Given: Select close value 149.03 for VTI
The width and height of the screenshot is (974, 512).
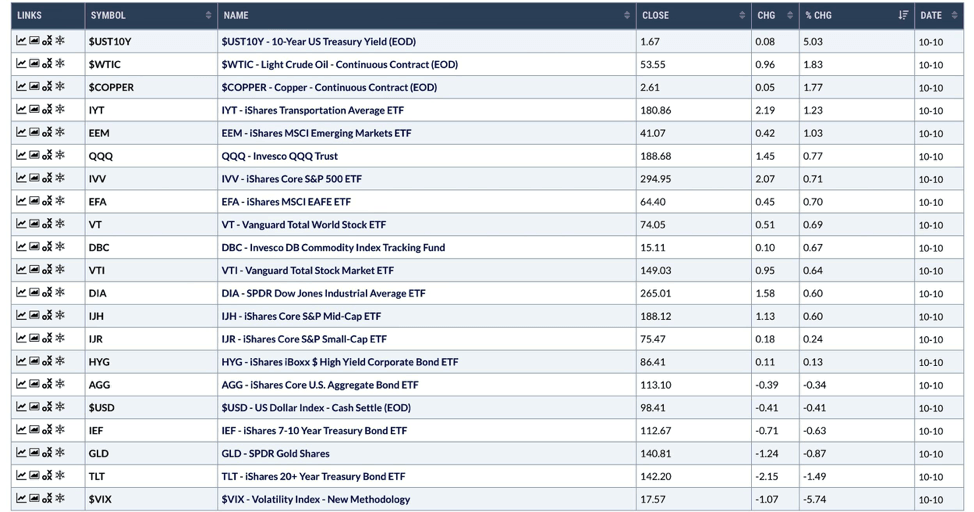Looking at the screenshot, I should coord(655,270).
